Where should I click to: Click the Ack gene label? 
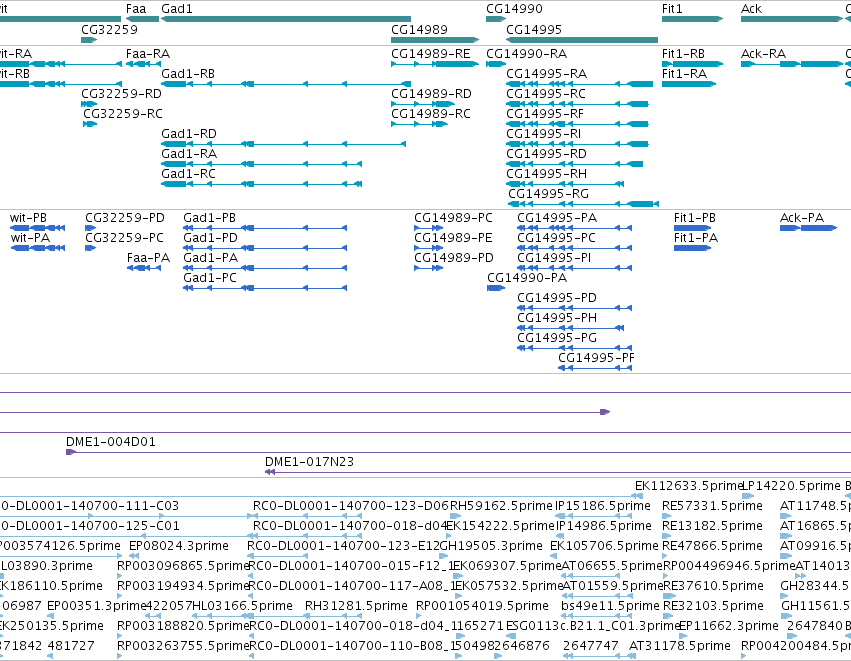pyautogui.click(x=751, y=9)
